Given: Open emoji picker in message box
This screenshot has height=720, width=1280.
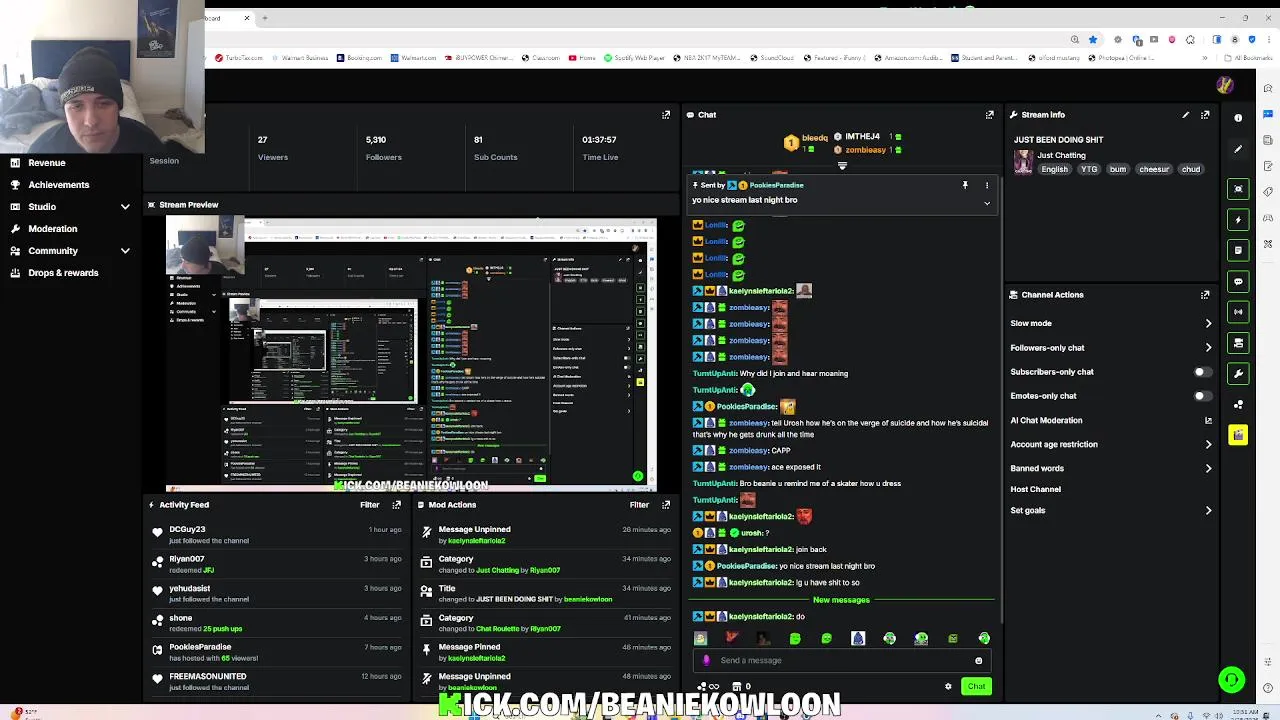Looking at the screenshot, I should pos(978,660).
